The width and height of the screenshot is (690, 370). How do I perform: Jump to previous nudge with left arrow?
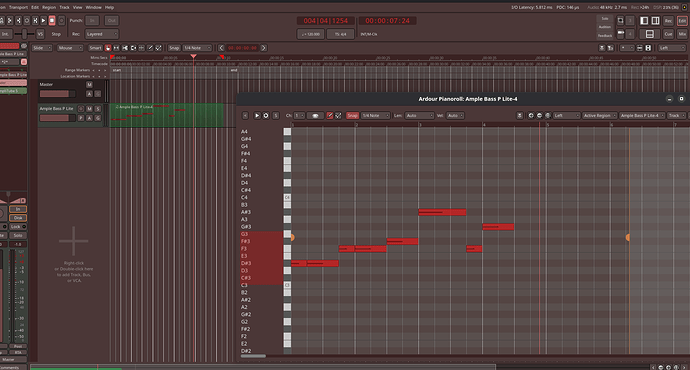click(221, 48)
